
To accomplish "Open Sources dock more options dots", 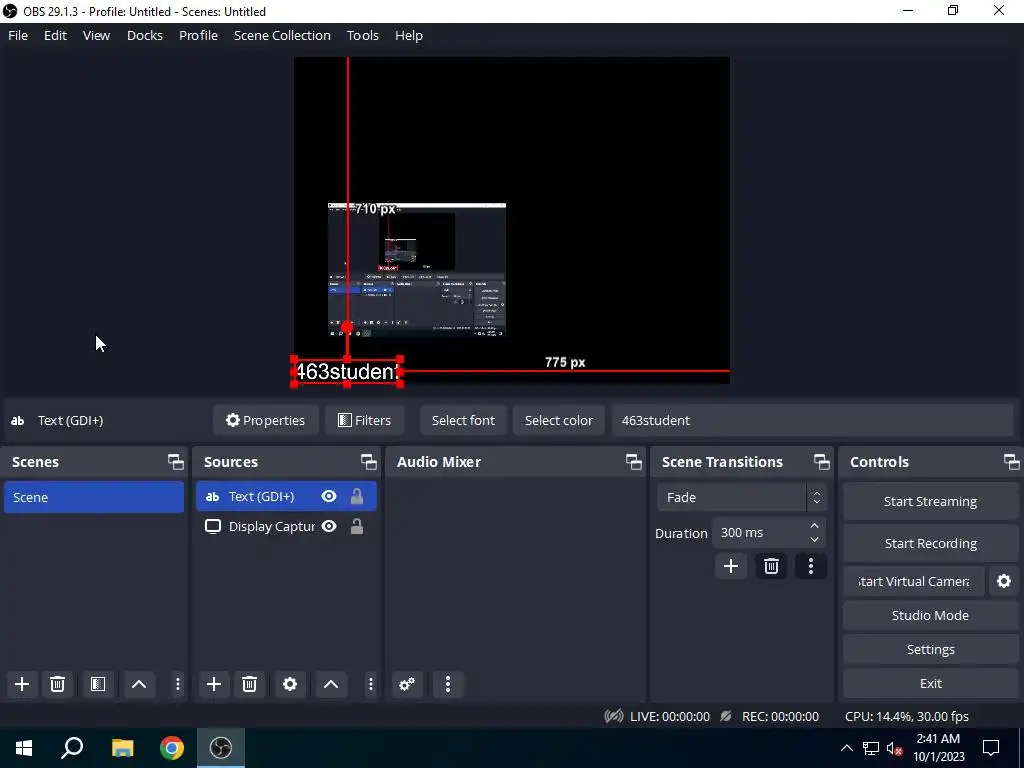I will tap(370, 684).
